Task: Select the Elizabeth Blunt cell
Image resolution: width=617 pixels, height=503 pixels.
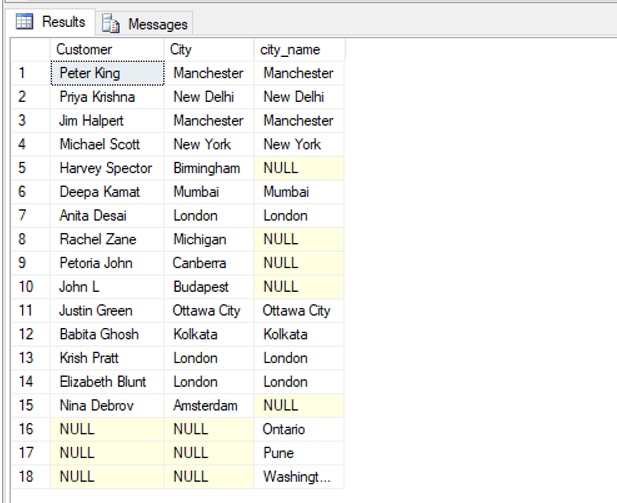Action: (x=107, y=382)
